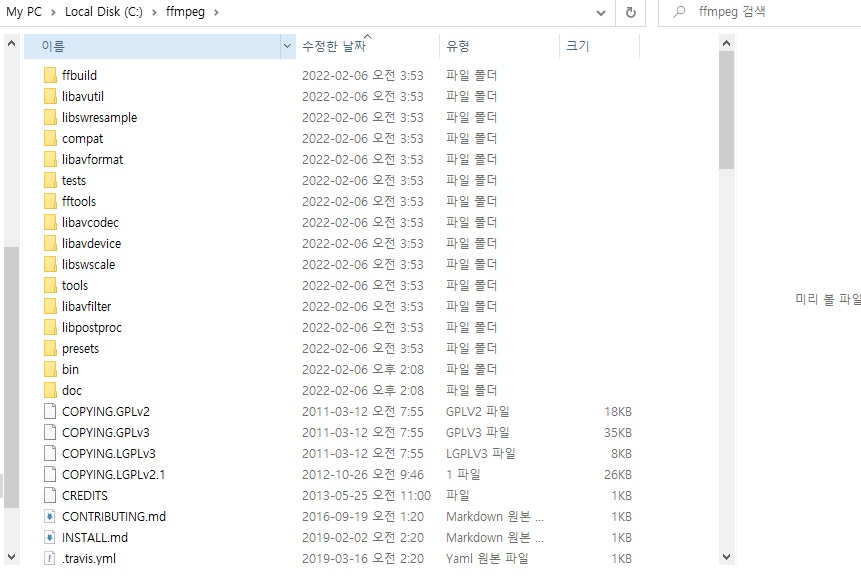Click the navigation pane scrollbar thumb

click(x=11, y=377)
